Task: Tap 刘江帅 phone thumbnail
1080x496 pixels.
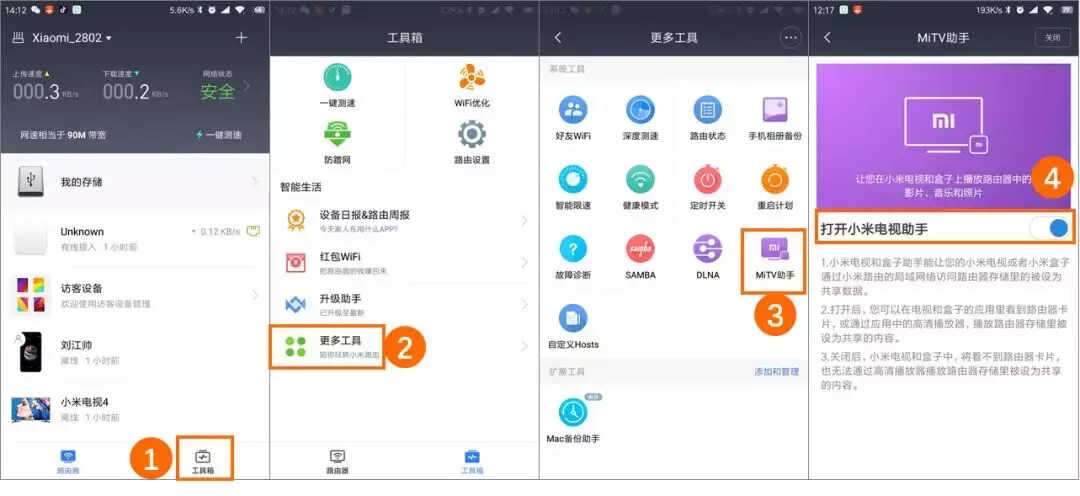Action: tap(31, 351)
